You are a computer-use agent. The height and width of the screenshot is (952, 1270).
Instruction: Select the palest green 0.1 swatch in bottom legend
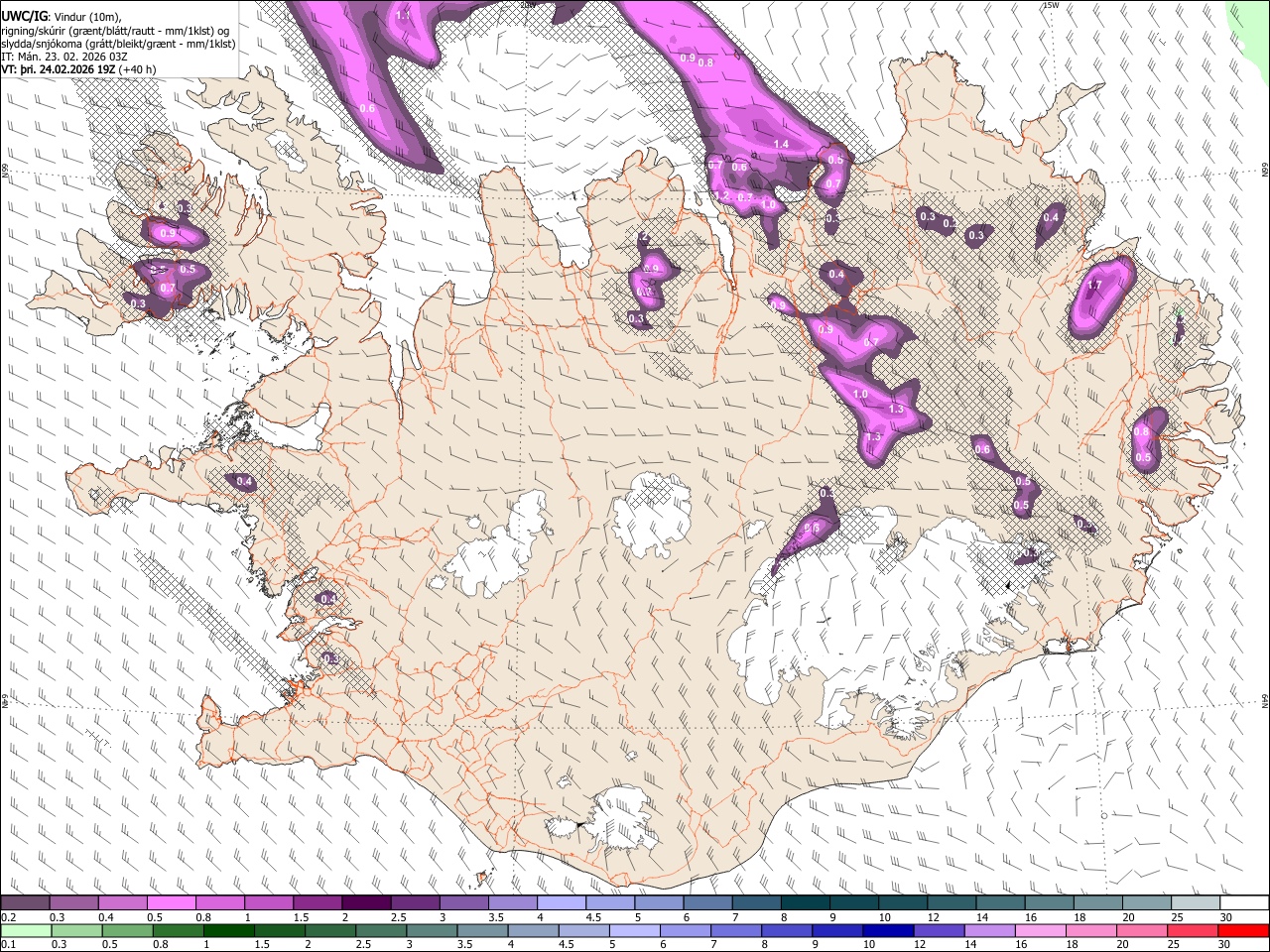click(26, 930)
